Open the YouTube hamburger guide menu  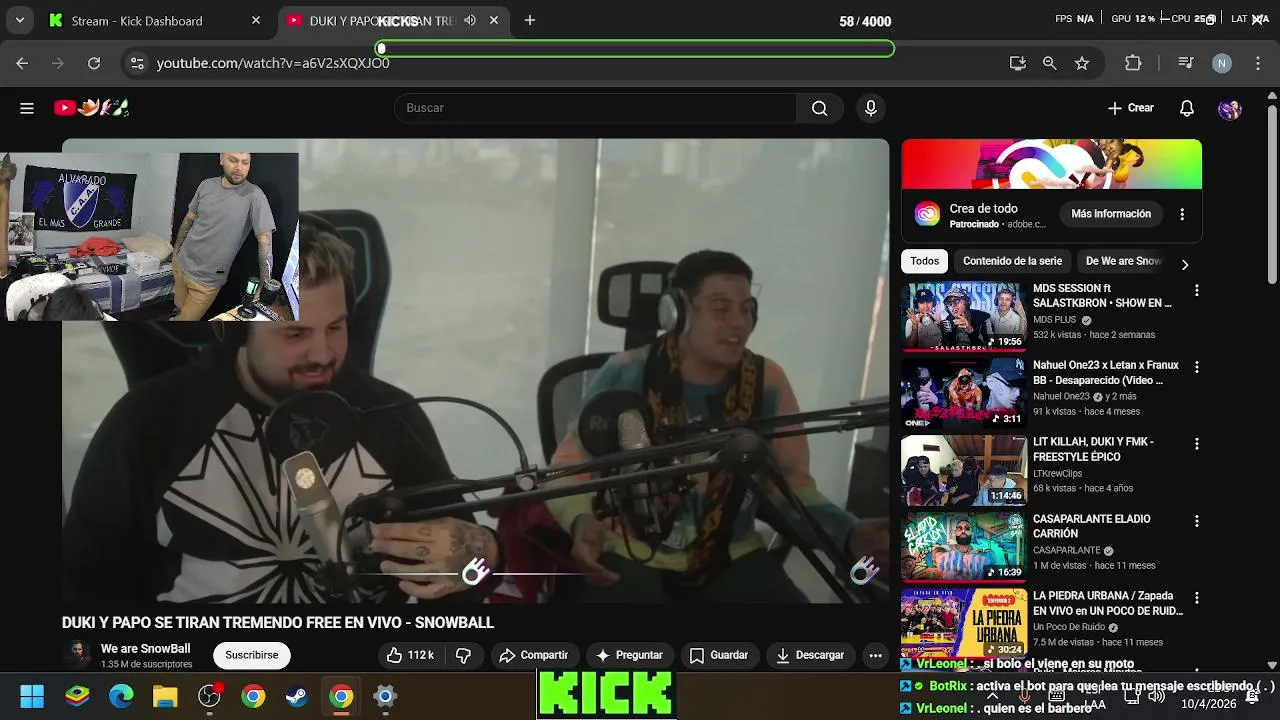(27, 108)
